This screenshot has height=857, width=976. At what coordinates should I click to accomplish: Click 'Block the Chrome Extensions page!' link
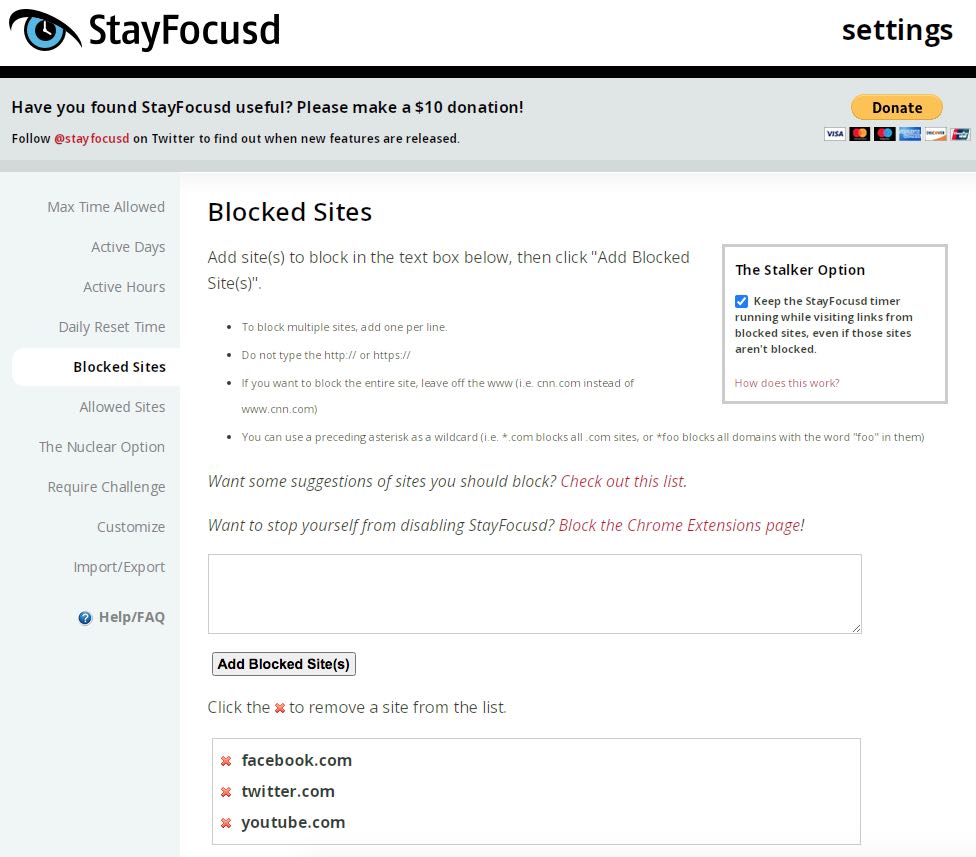point(682,525)
